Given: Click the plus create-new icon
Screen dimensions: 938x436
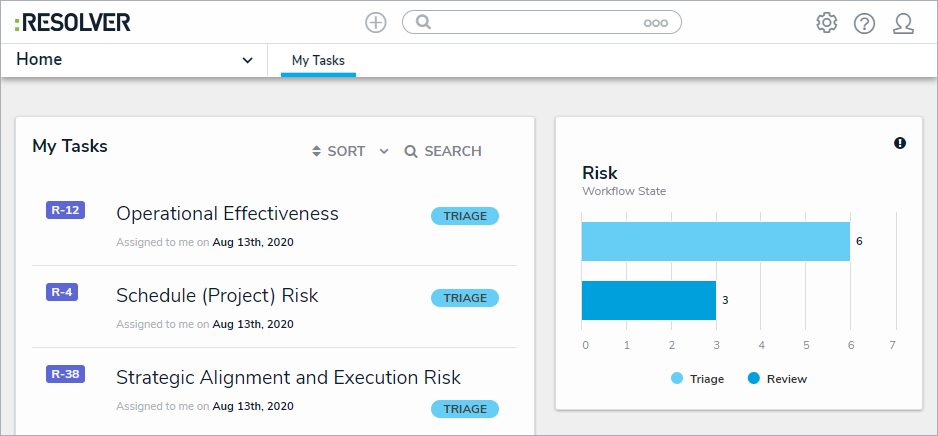Looking at the screenshot, I should (x=376, y=22).
